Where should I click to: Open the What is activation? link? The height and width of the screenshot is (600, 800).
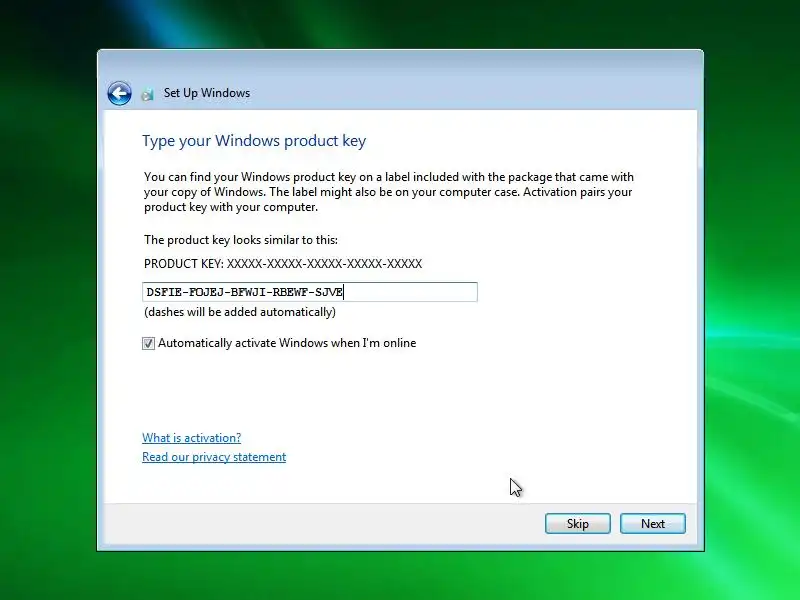191,438
